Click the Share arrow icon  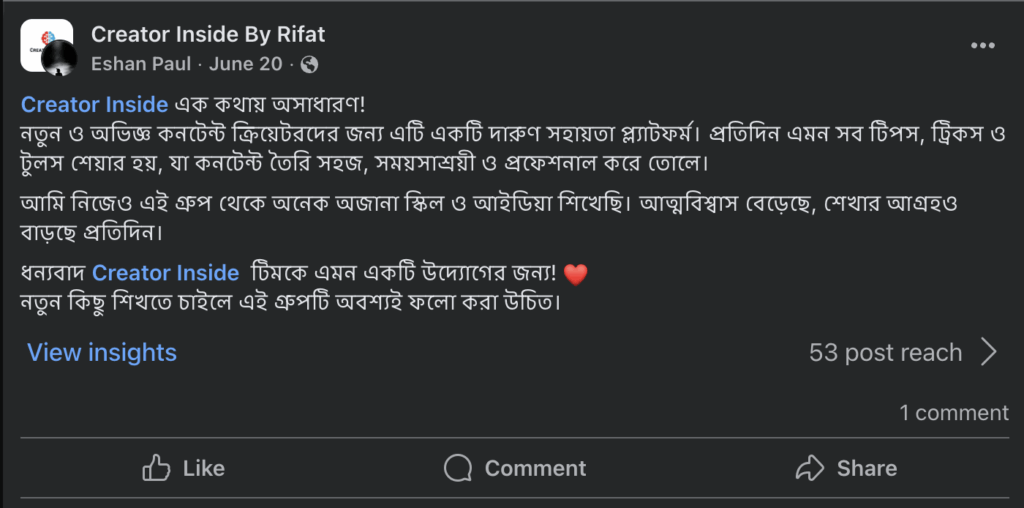[808, 468]
